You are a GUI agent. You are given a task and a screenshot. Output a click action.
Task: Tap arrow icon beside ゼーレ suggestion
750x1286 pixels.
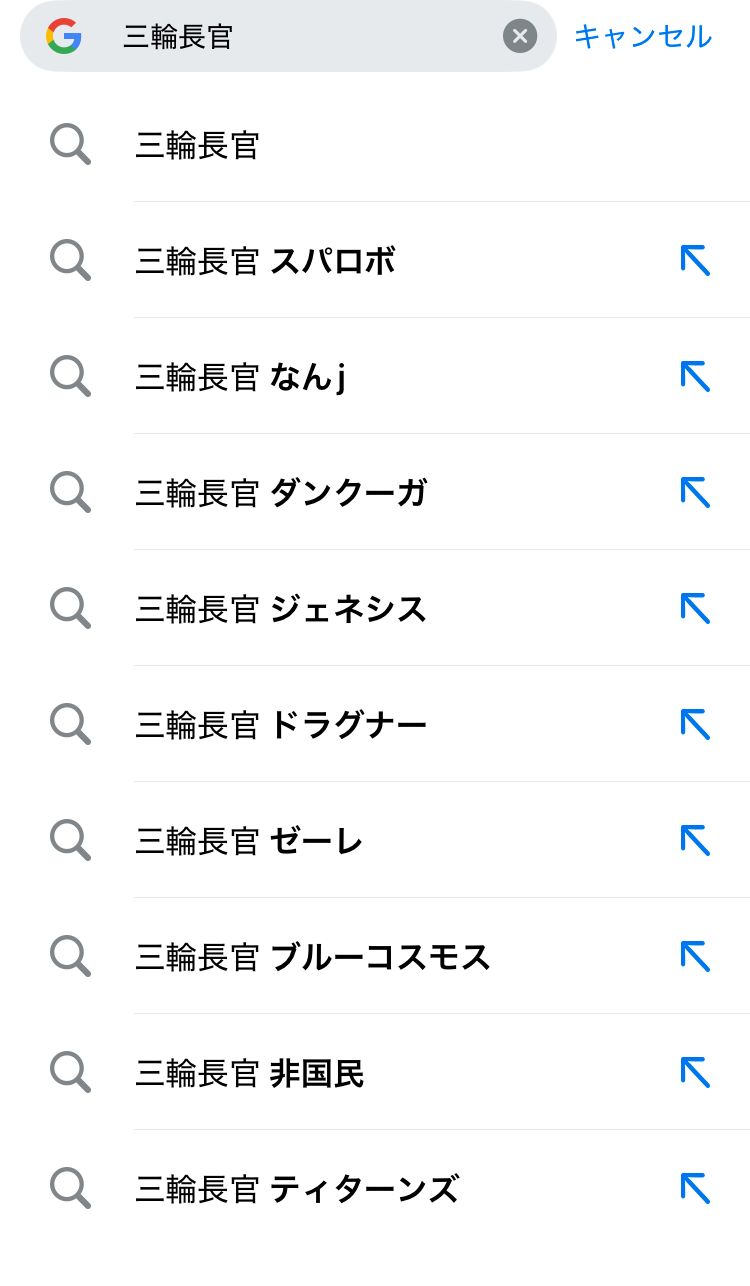click(x=695, y=841)
